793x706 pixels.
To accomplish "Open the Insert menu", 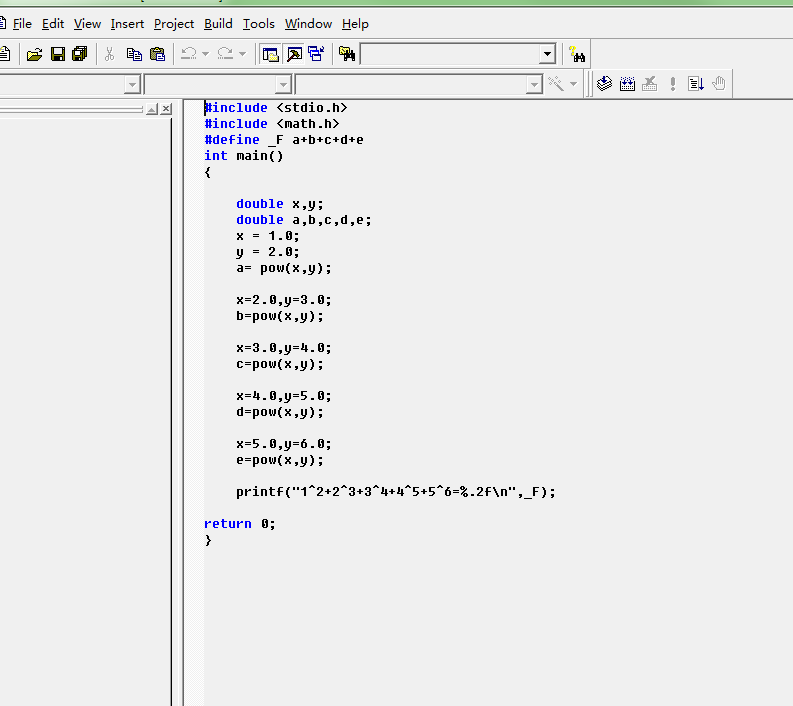I will click(x=127, y=24).
